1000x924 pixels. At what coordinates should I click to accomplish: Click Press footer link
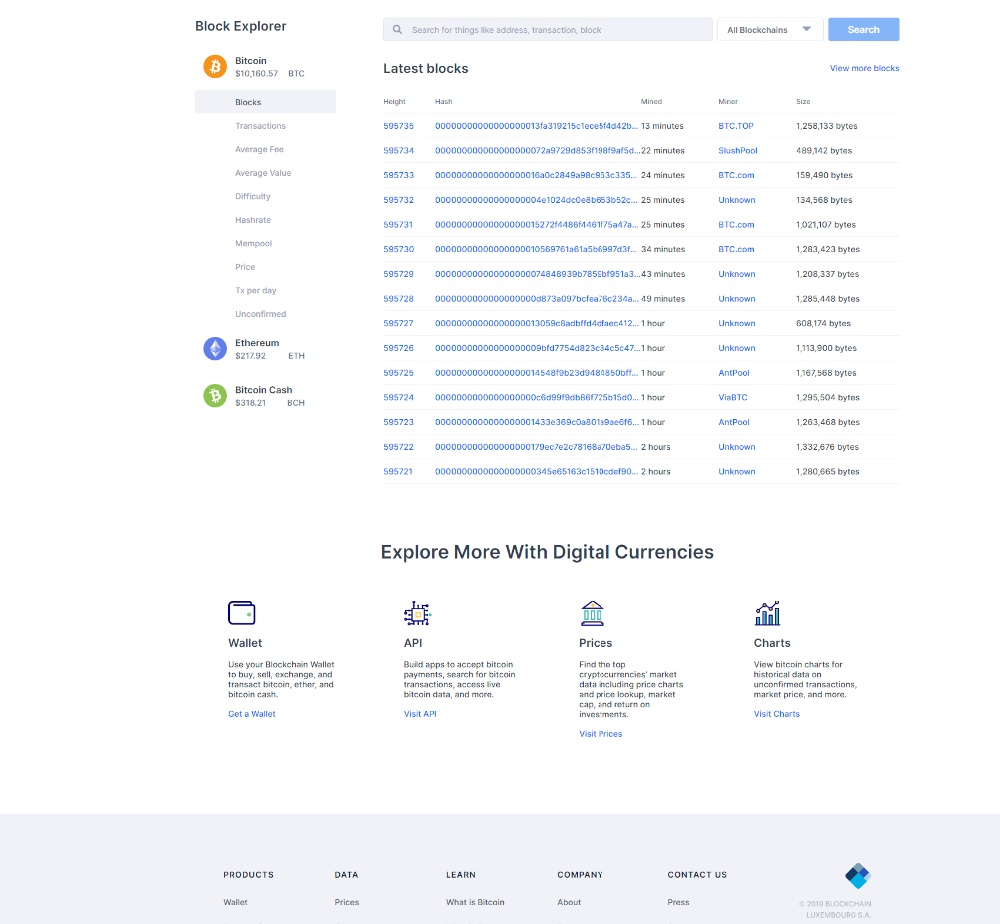(678, 902)
